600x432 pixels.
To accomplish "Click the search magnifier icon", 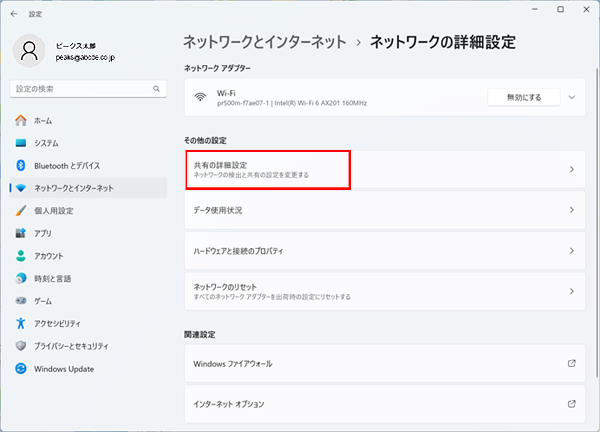I will coord(157,89).
